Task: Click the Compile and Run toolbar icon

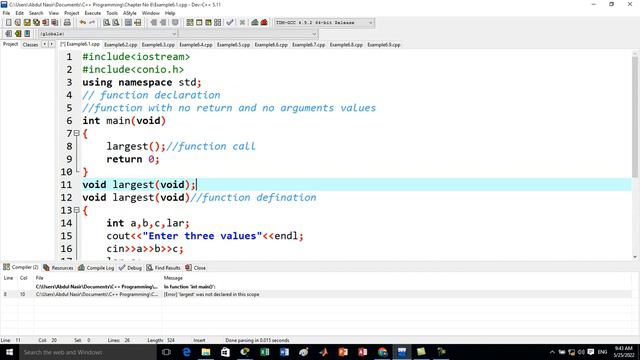Action: coord(209,22)
